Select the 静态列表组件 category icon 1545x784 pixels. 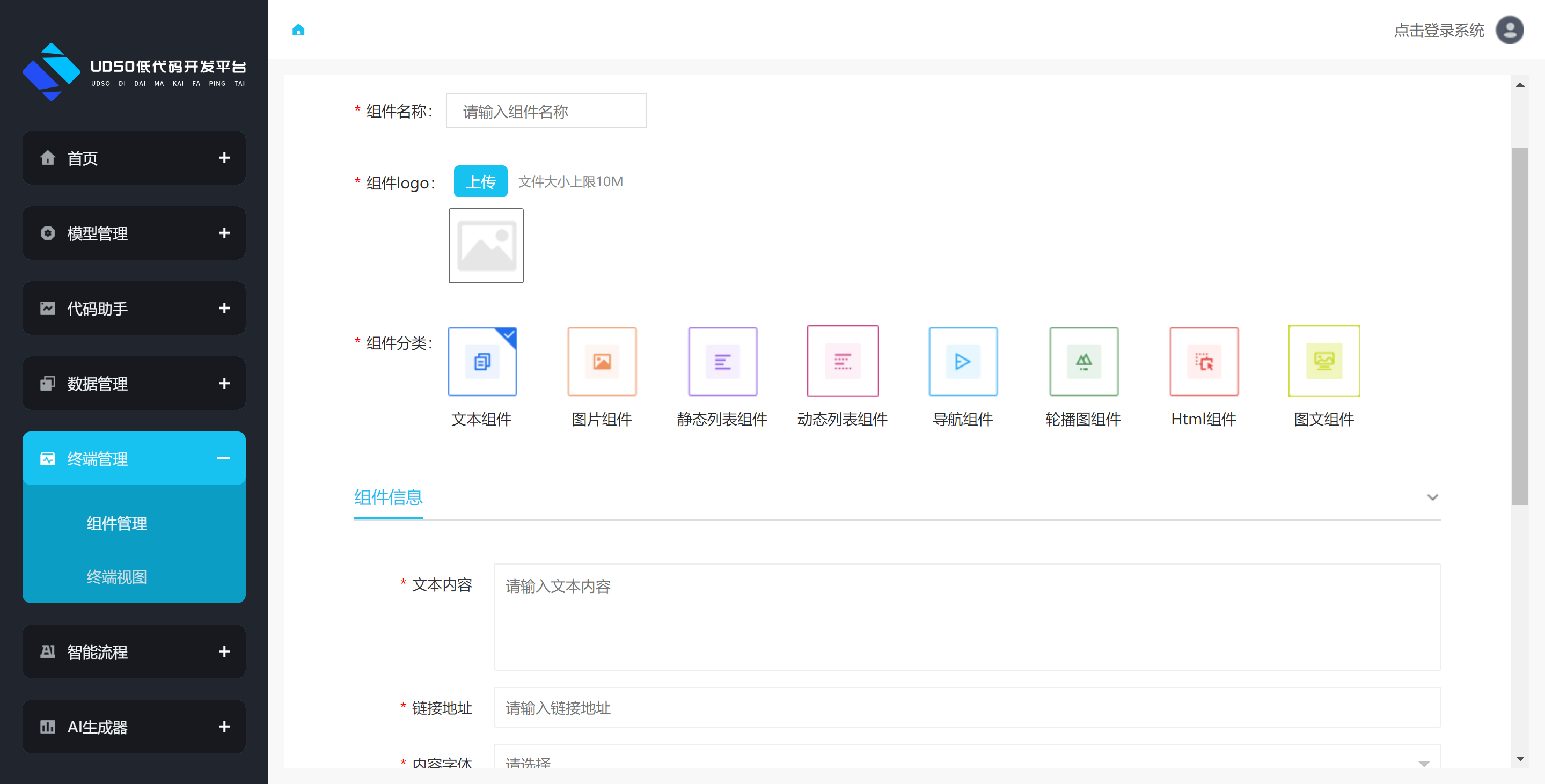click(x=722, y=361)
